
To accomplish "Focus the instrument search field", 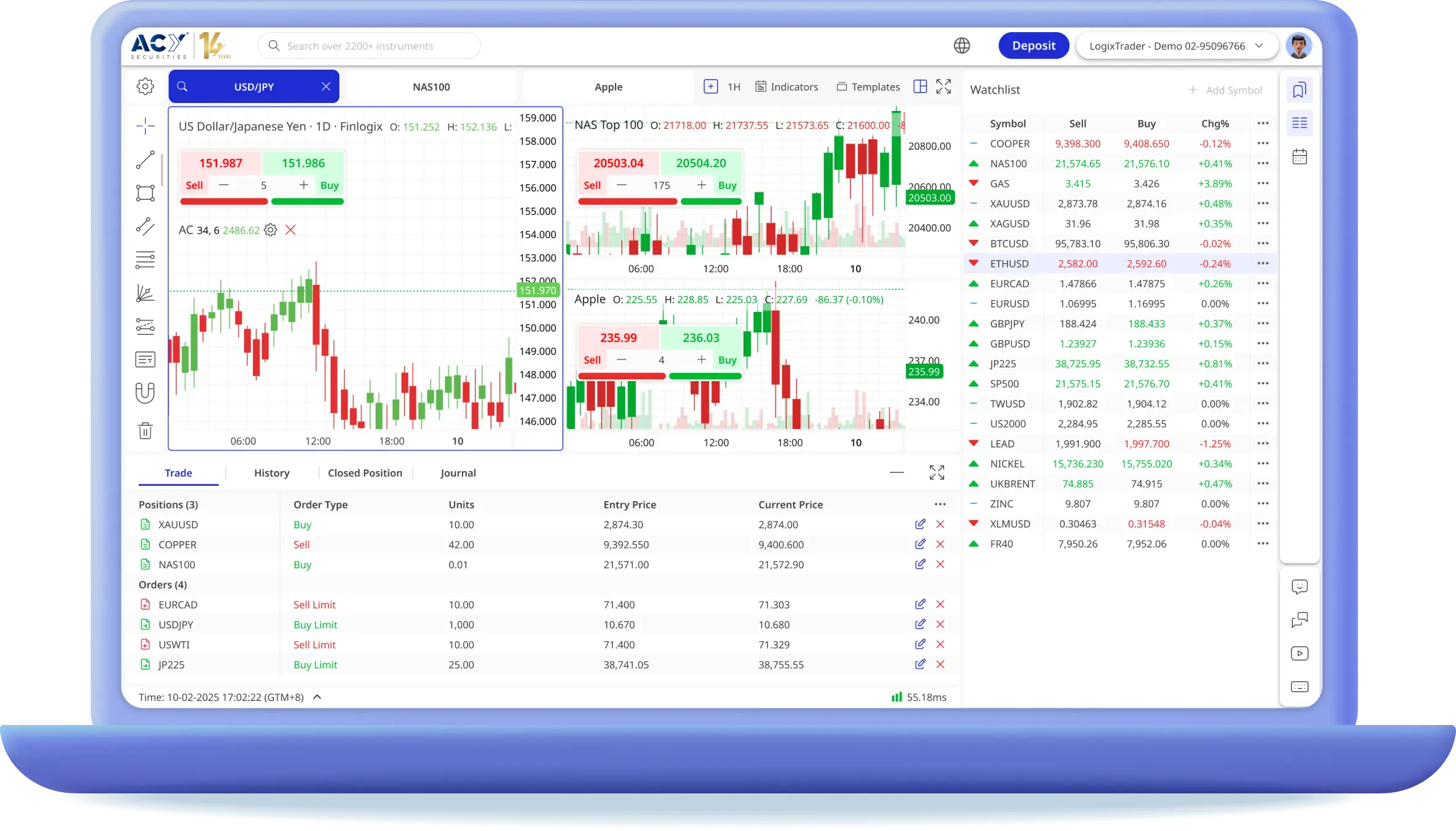I will pyautogui.click(x=369, y=46).
